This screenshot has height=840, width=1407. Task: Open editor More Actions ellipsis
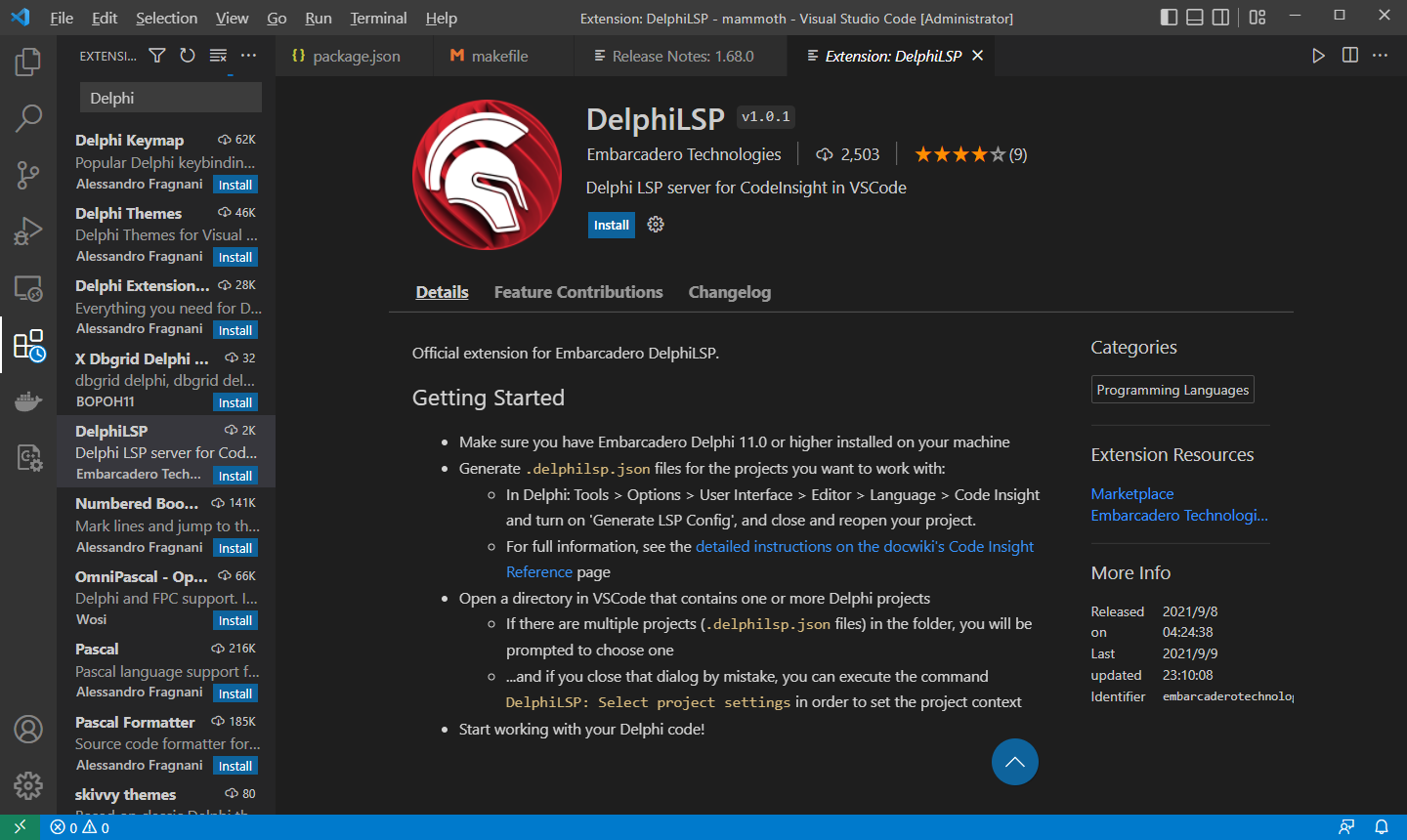[x=1380, y=56]
